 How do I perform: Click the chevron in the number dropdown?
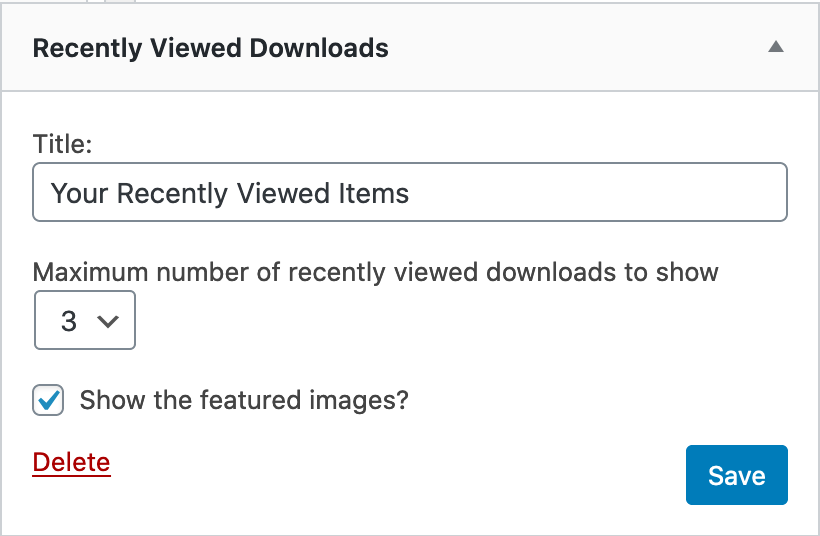coord(108,321)
